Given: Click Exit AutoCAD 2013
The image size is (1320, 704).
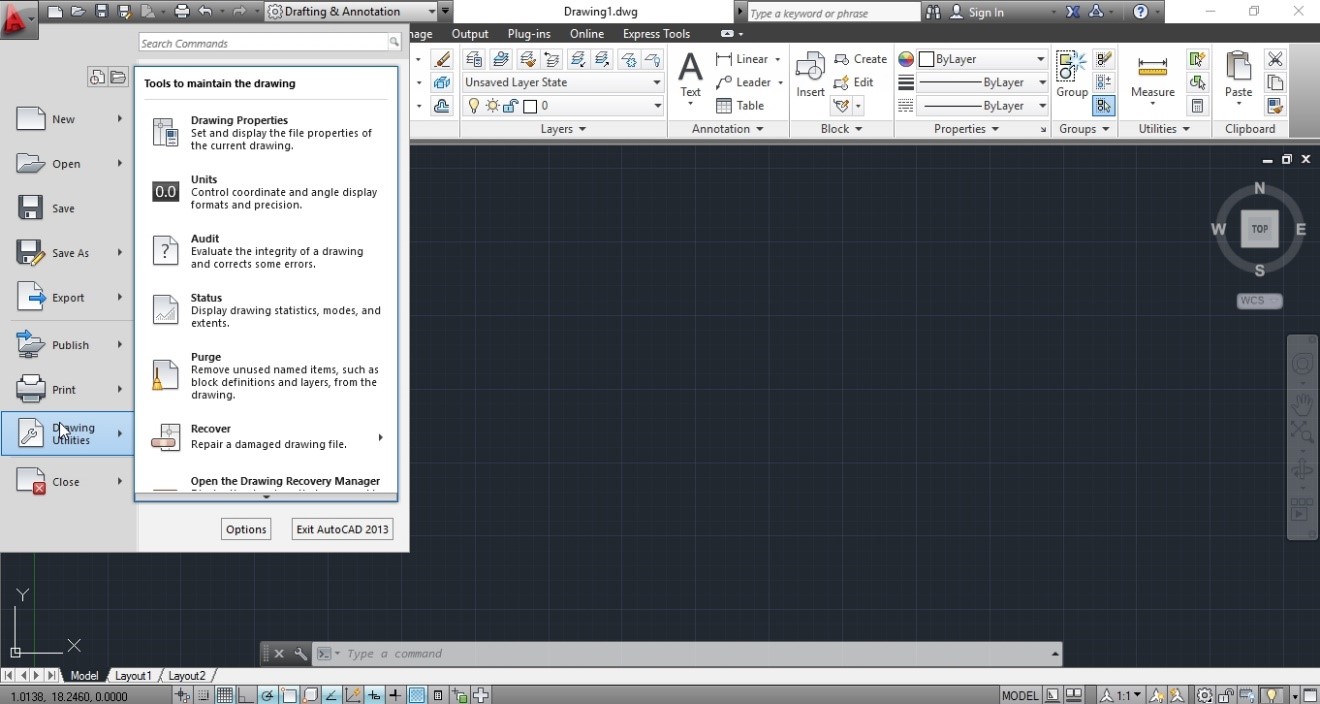Looking at the screenshot, I should coord(342,528).
